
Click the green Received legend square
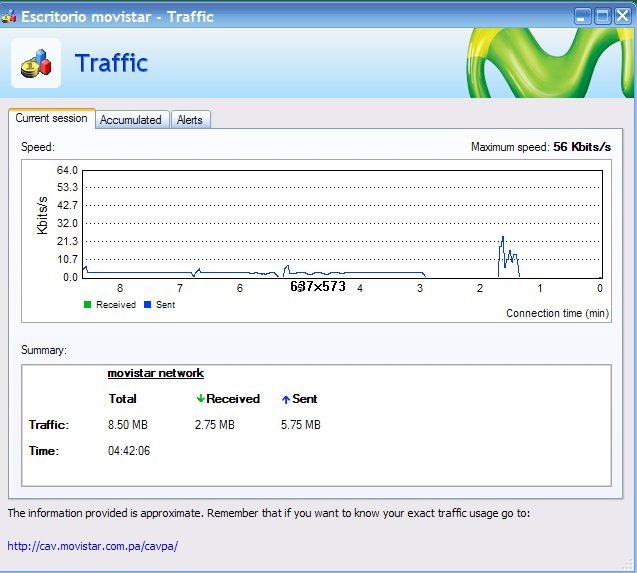click(87, 304)
